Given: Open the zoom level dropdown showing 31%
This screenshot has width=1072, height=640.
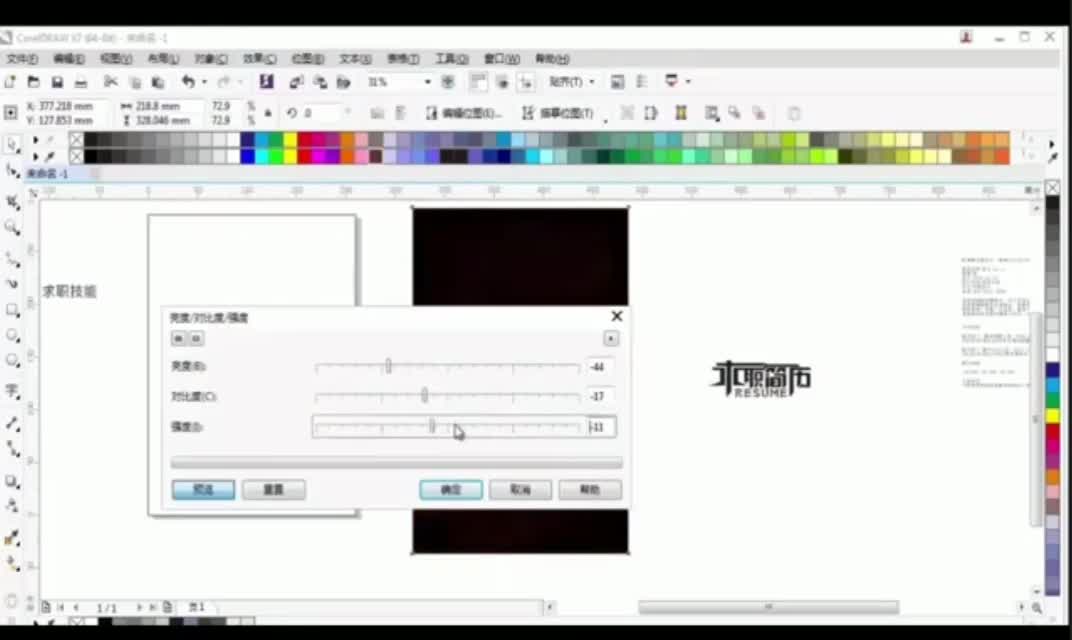Looking at the screenshot, I should point(426,82).
